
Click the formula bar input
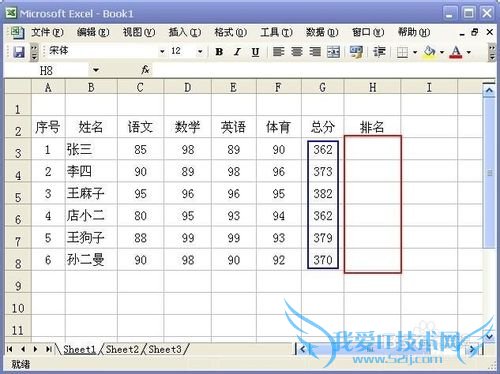point(323,70)
